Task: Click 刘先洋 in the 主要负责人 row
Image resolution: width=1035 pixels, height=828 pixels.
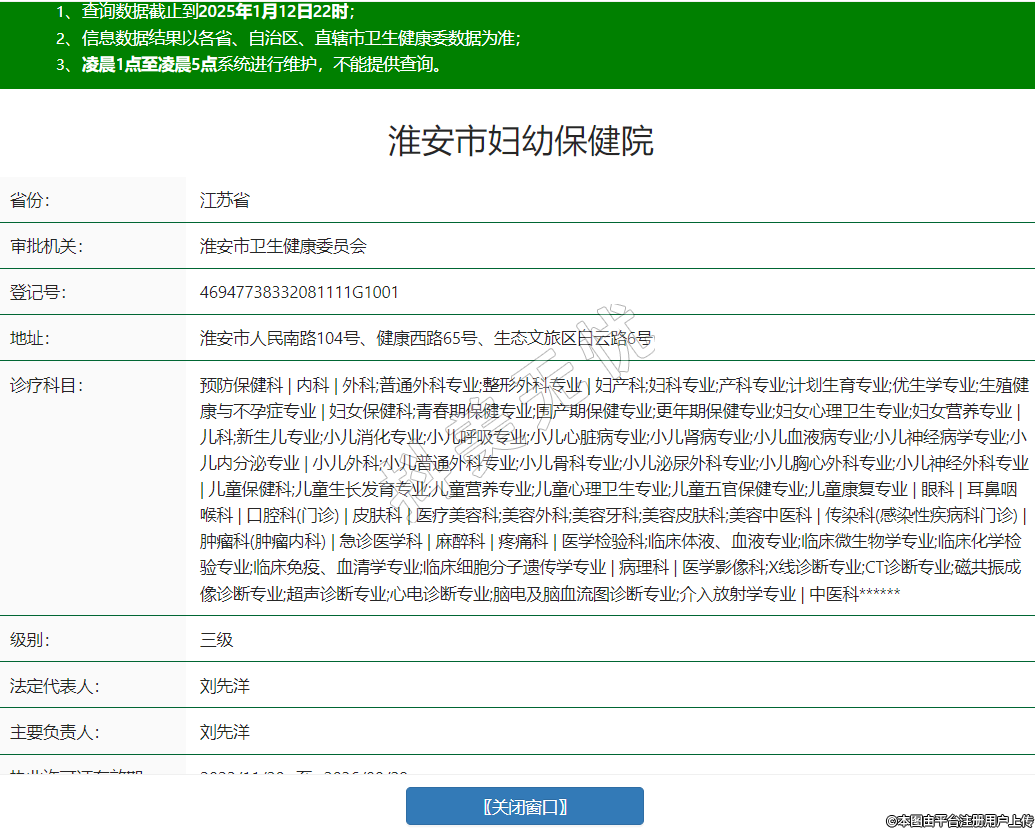Action: tap(224, 732)
